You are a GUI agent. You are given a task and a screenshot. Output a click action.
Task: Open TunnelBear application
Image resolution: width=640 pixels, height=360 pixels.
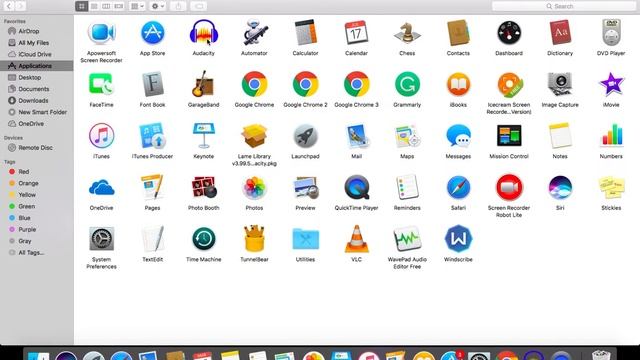tap(254, 239)
